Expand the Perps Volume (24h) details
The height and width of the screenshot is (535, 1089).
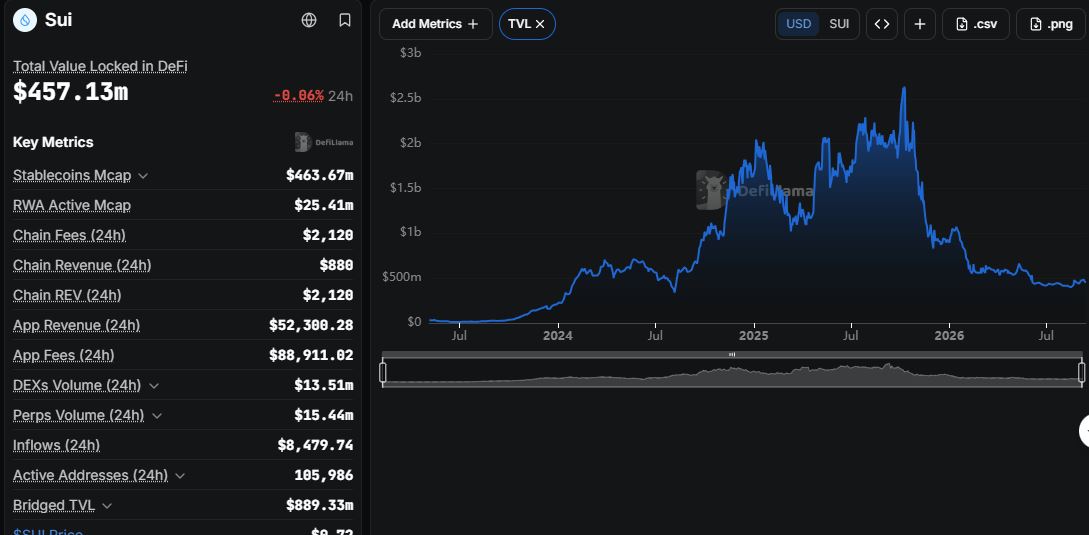[157, 415]
